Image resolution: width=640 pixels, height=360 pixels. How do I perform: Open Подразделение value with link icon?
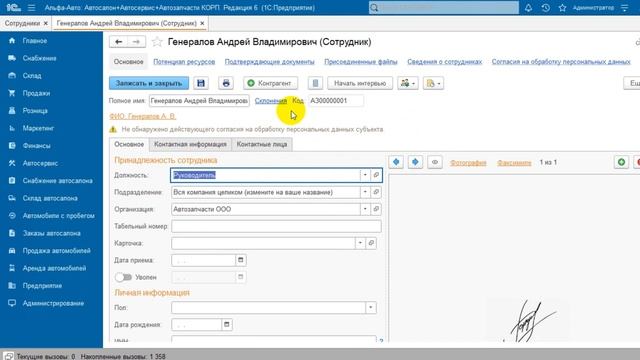click(376, 192)
